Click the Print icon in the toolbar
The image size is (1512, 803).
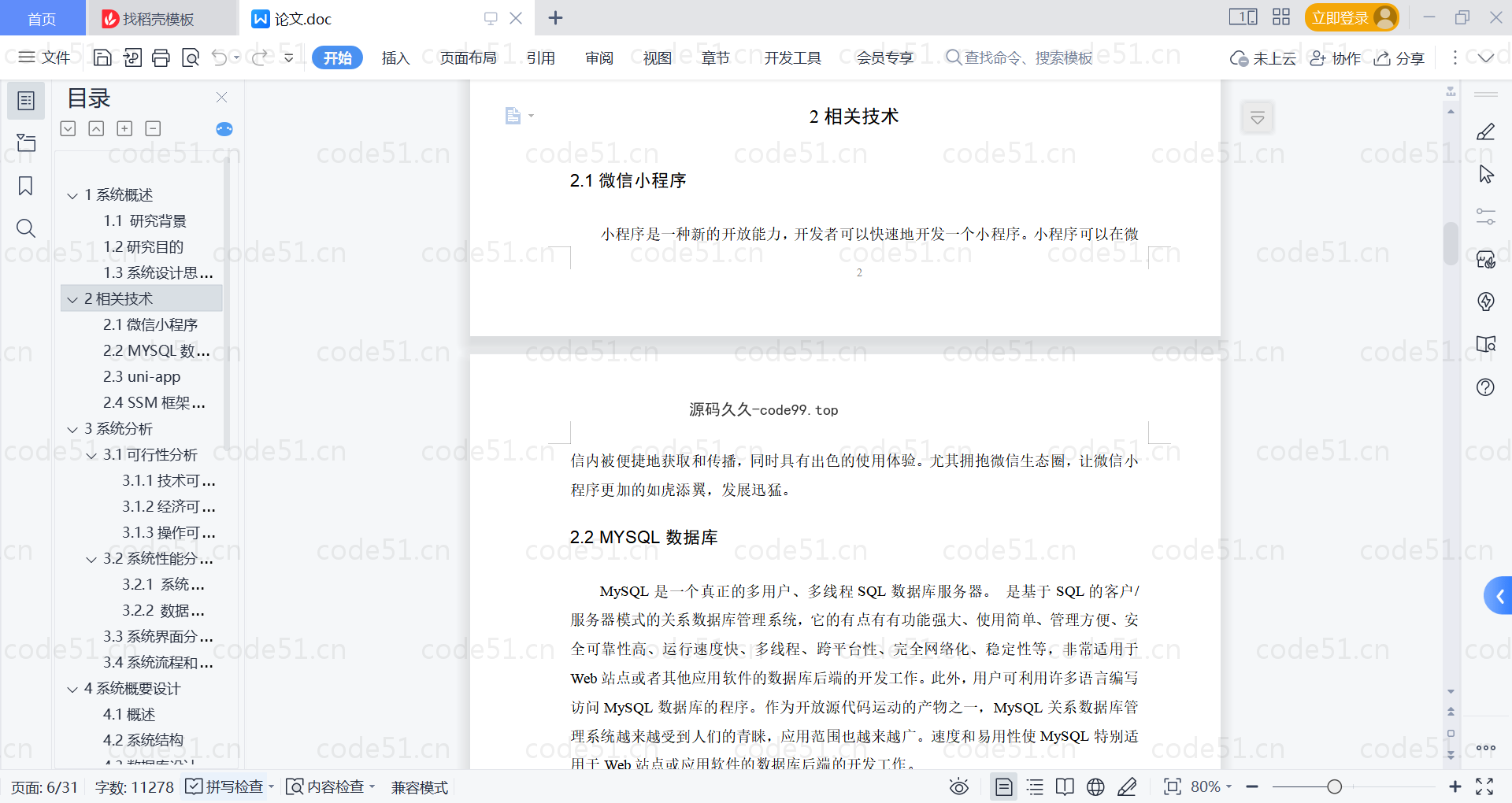pyautogui.click(x=161, y=57)
